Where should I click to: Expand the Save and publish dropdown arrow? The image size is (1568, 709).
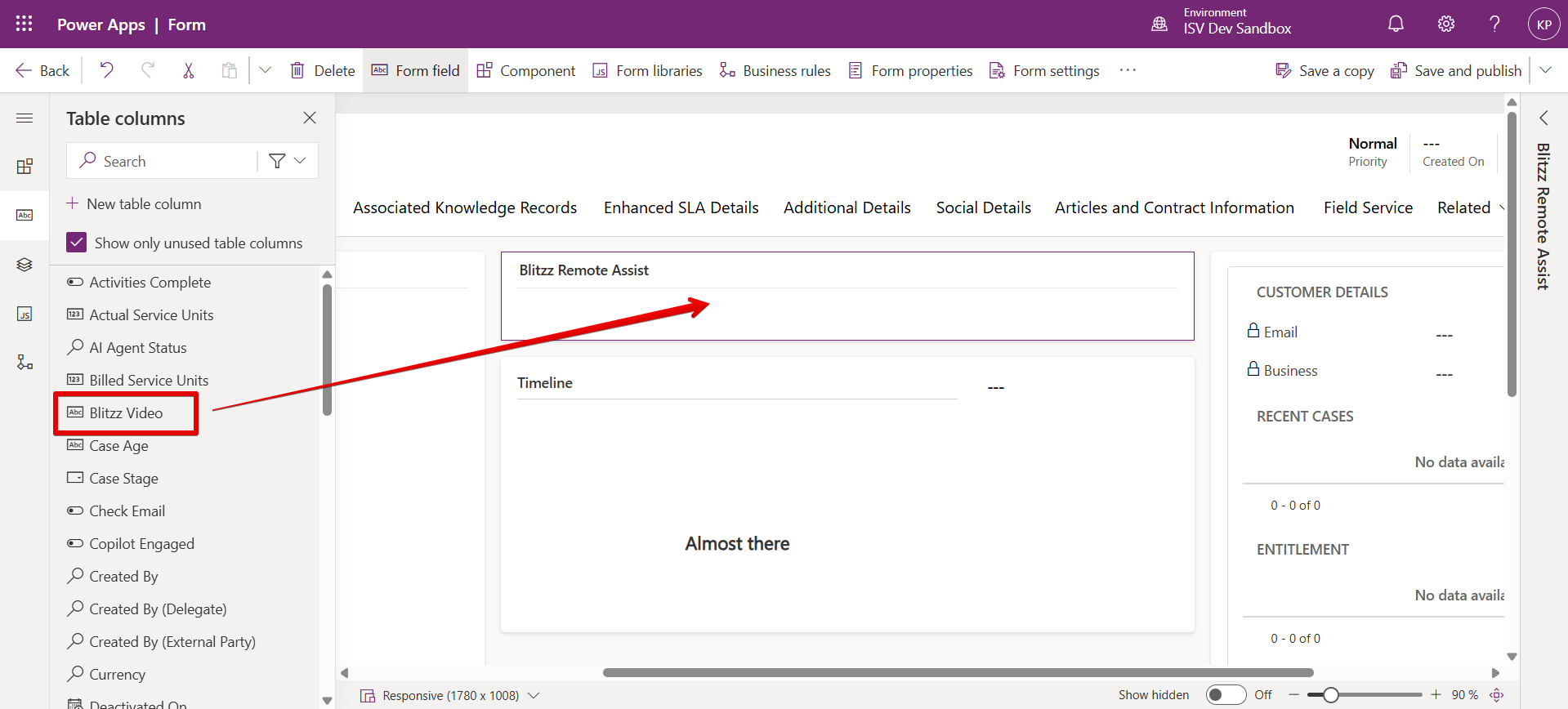coord(1545,70)
